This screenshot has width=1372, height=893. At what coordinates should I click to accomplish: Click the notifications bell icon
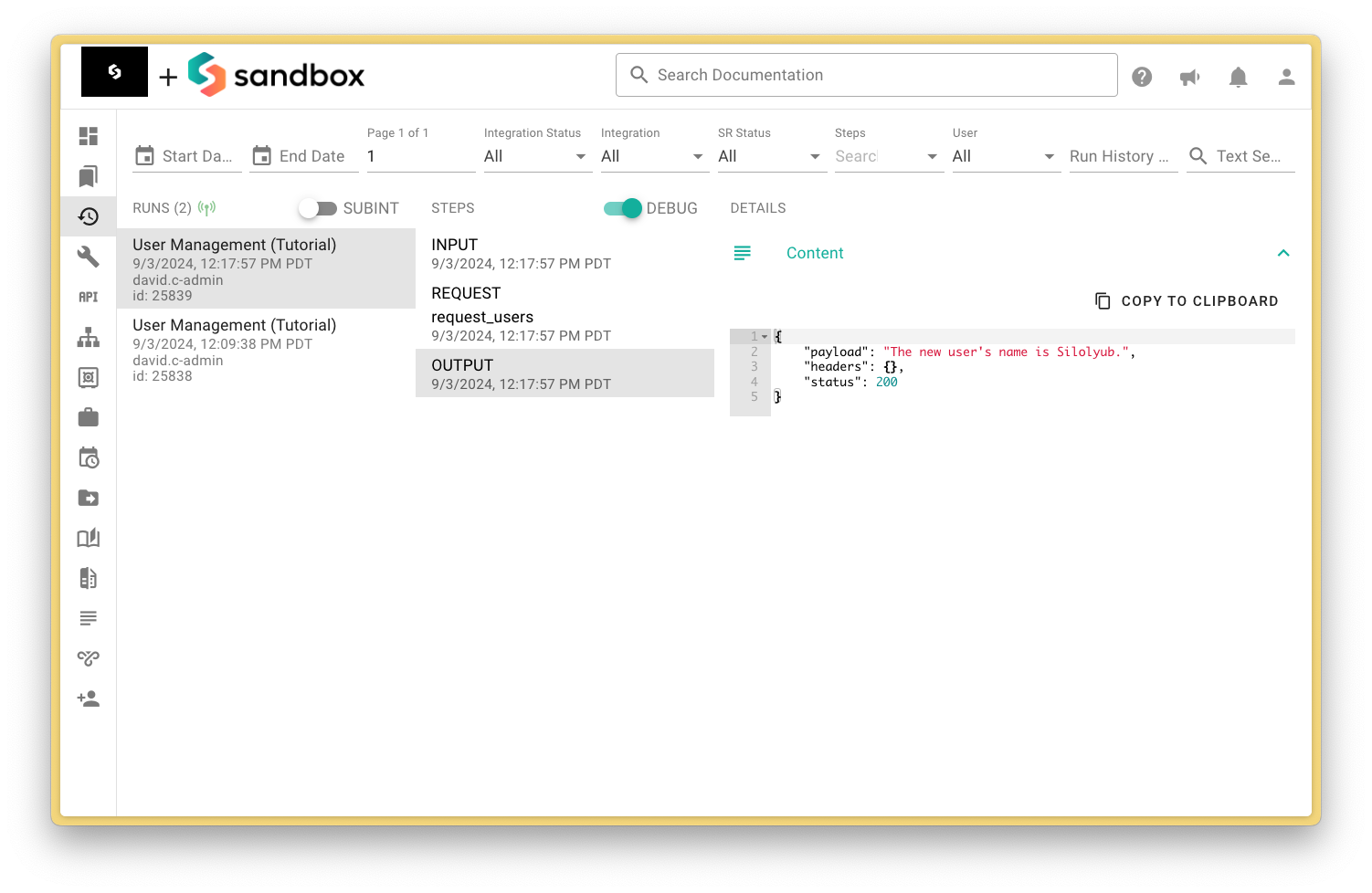[1238, 77]
